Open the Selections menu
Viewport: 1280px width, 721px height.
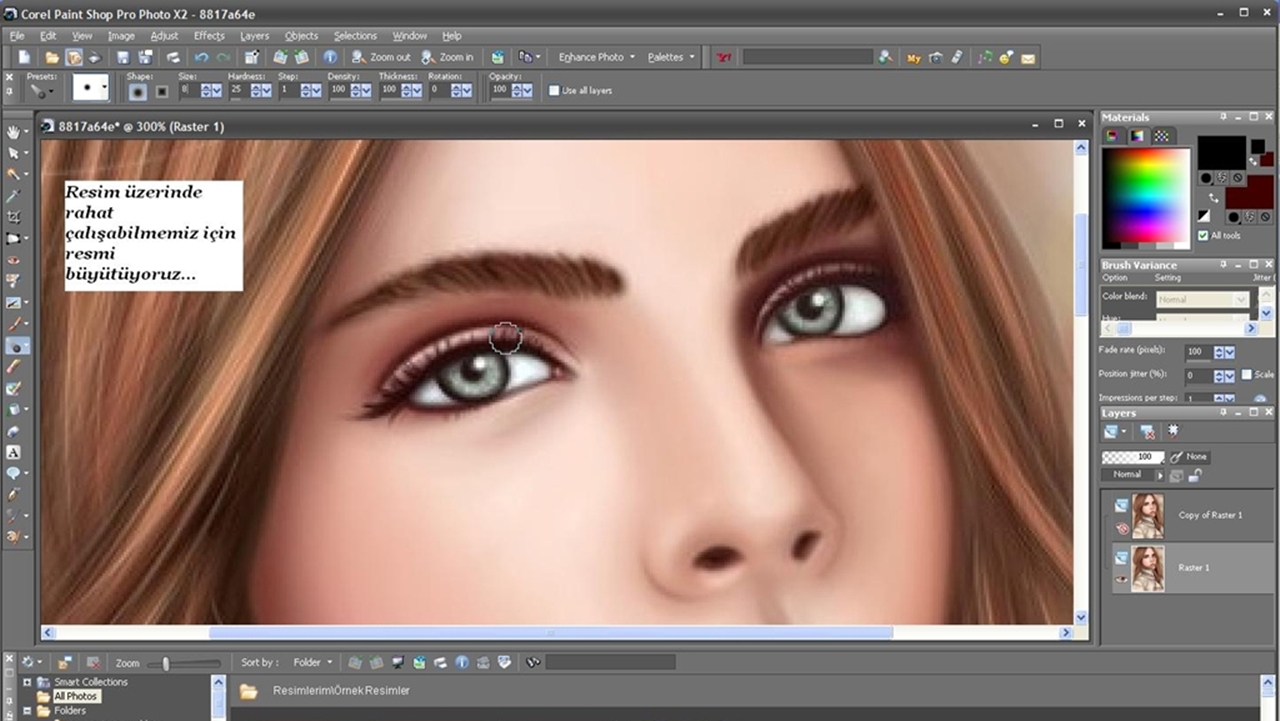point(355,36)
